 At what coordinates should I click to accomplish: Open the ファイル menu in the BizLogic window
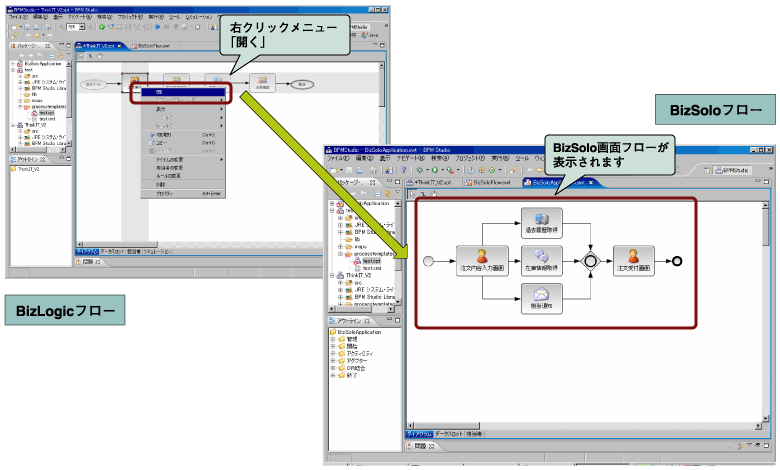click(18, 17)
